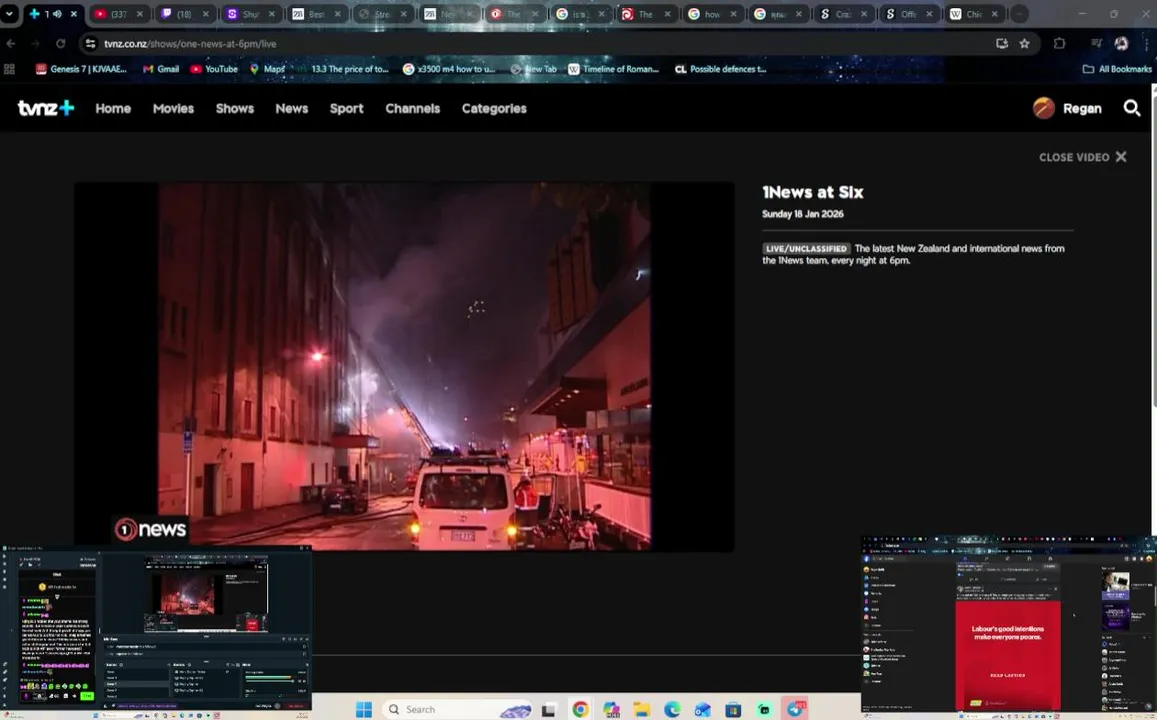Screen dimensions: 1157x720
Task: Open the Chrome profile avatar
Action: pyautogui.click(x=1122, y=44)
